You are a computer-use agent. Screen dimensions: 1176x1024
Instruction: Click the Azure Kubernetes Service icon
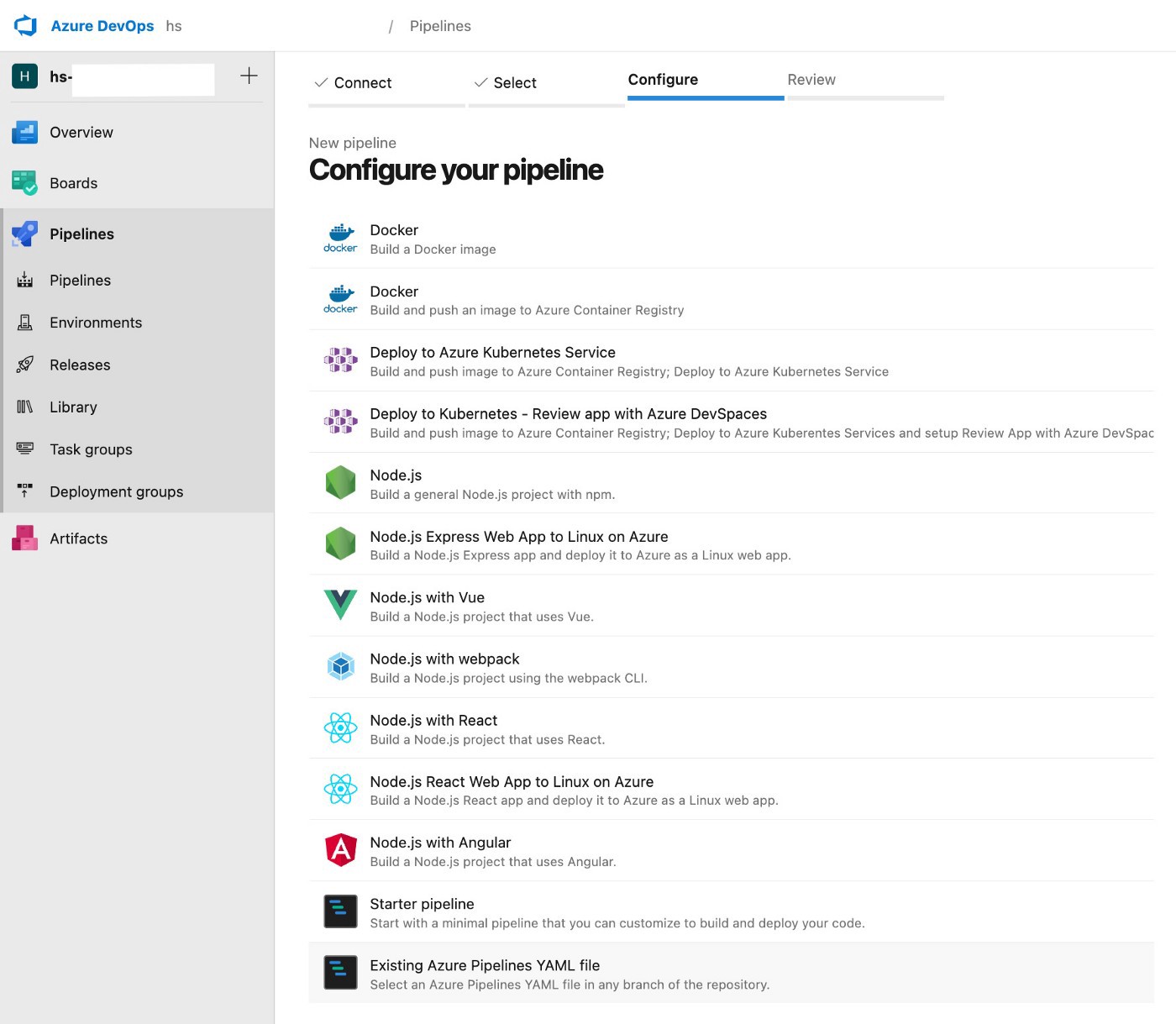[x=340, y=360]
